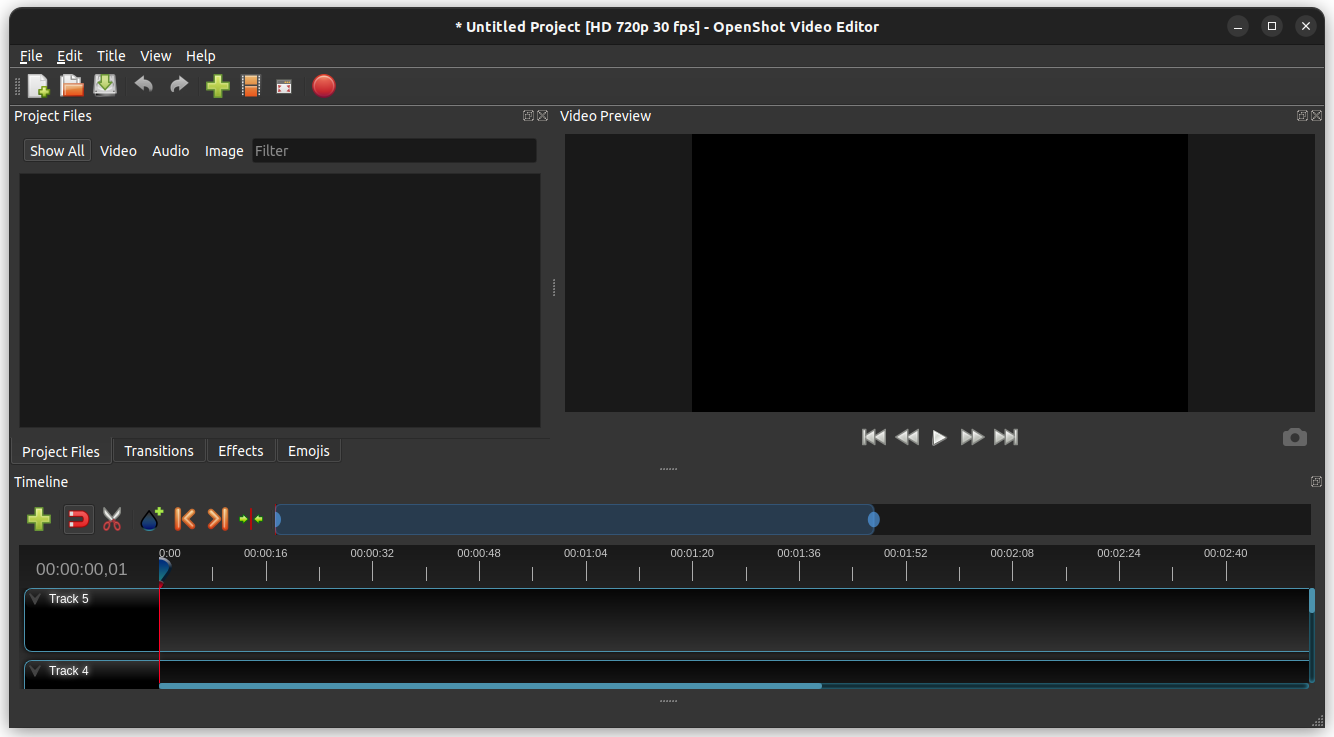Open the Title menu

point(111,56)
